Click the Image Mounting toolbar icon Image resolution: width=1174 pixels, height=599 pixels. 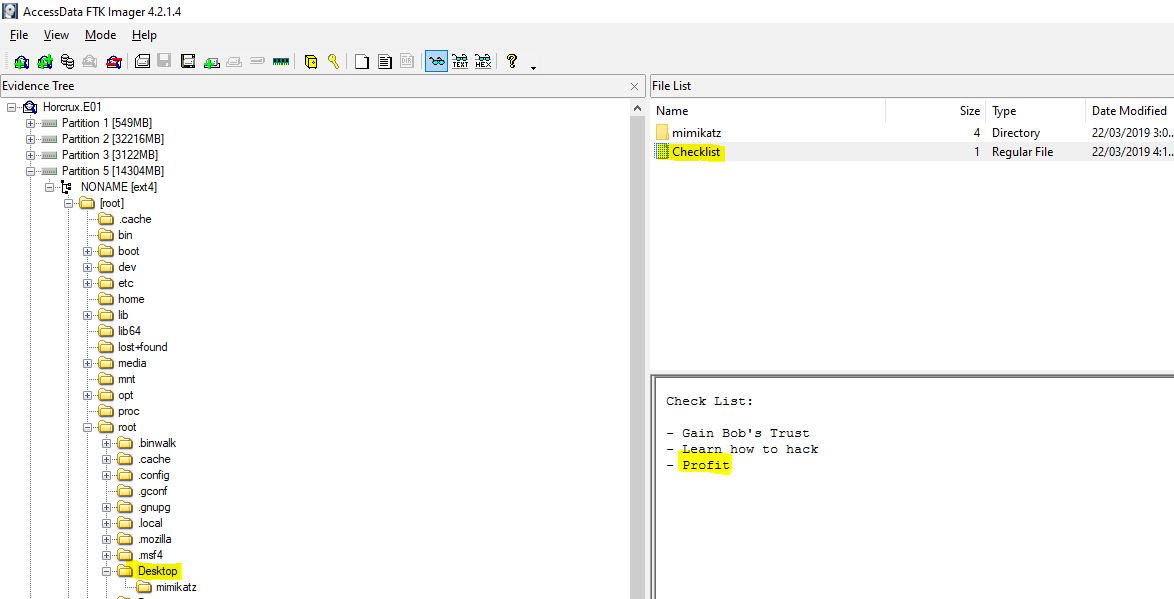[x=67, y=61]
